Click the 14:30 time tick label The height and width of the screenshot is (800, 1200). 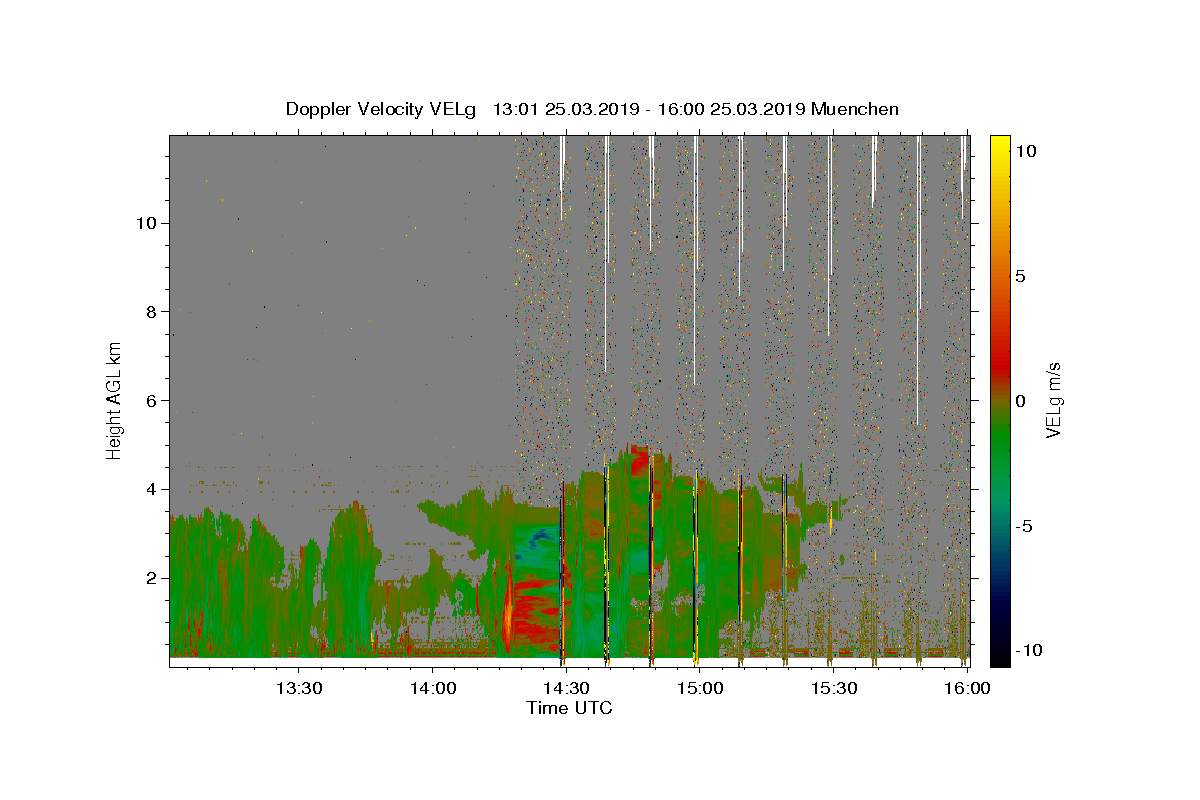(566, 688)
